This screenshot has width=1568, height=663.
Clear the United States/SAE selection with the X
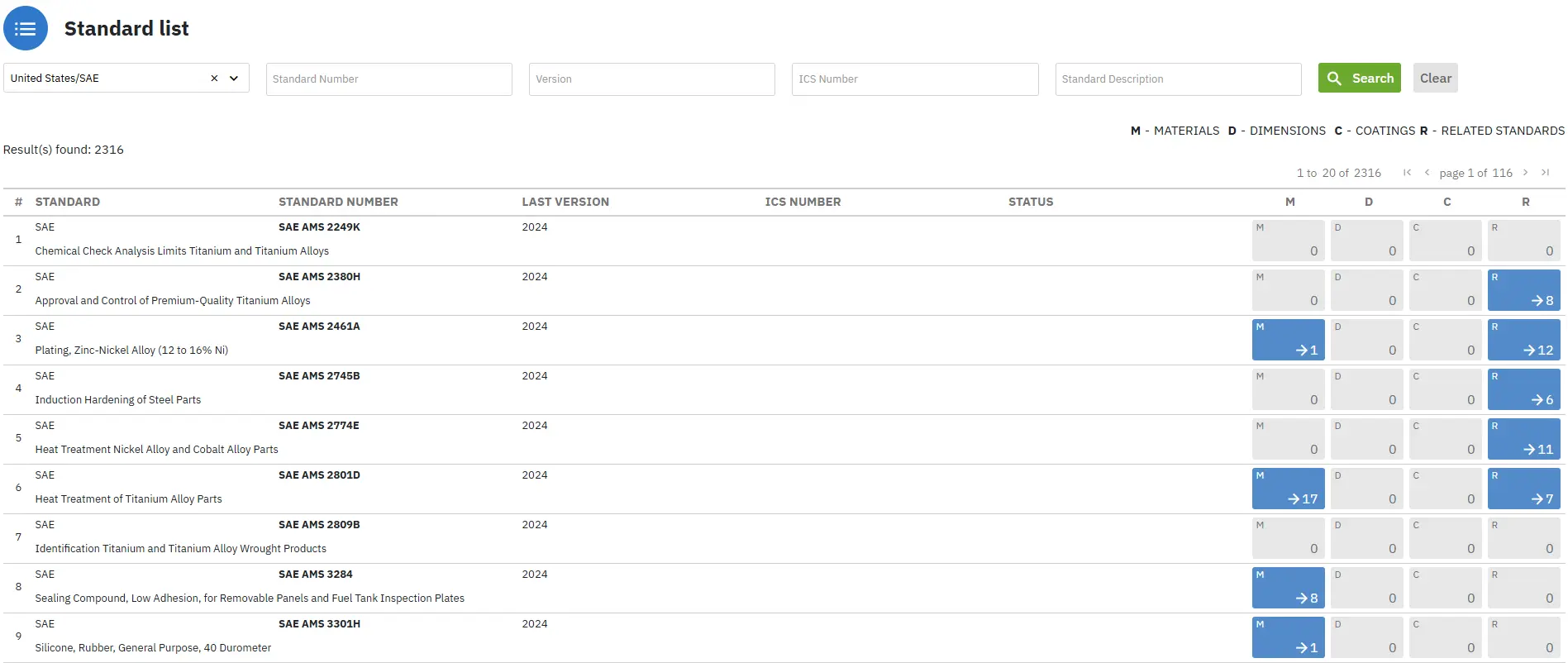click(x=214, y=79)
